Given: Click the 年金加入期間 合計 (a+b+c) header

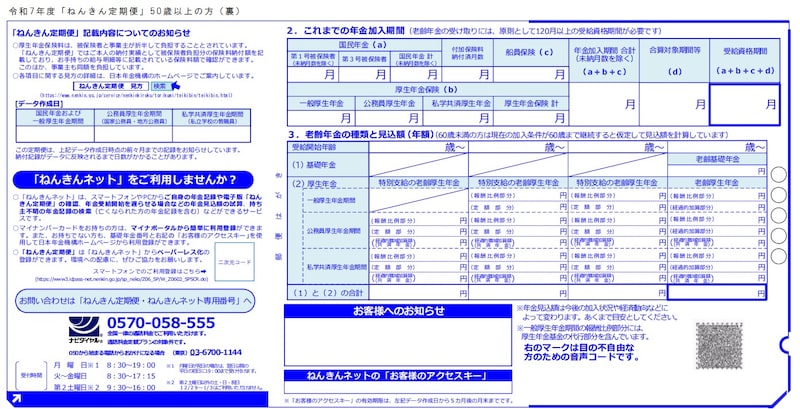Looking at the screenshot, I should pyautogui.click(x=604, y=61).
